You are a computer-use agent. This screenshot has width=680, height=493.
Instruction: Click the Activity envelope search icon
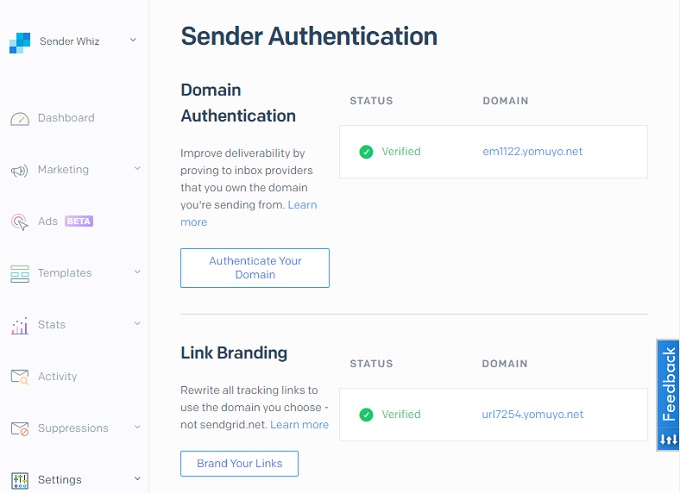pyautogui.click(x=20, y=377)
